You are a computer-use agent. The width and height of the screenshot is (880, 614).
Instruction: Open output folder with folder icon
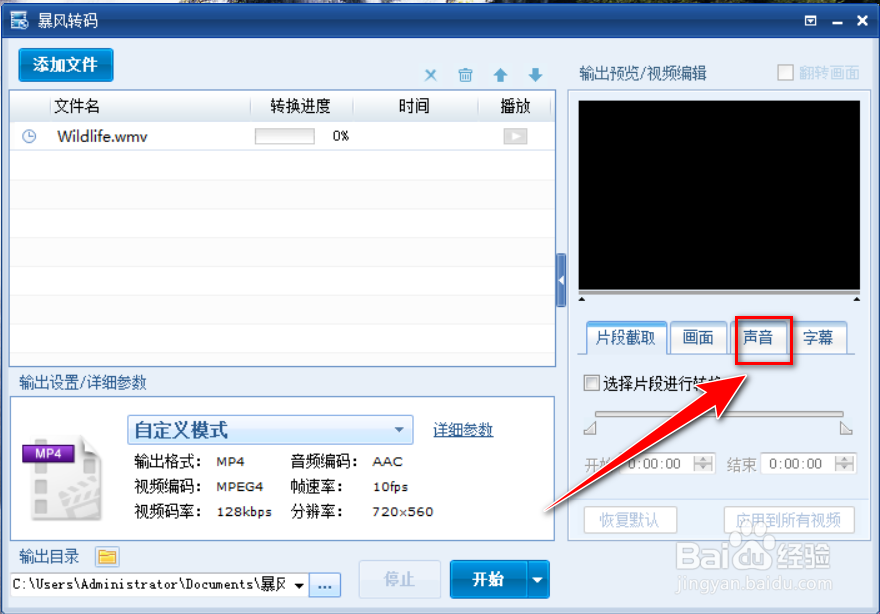point(107,557)
